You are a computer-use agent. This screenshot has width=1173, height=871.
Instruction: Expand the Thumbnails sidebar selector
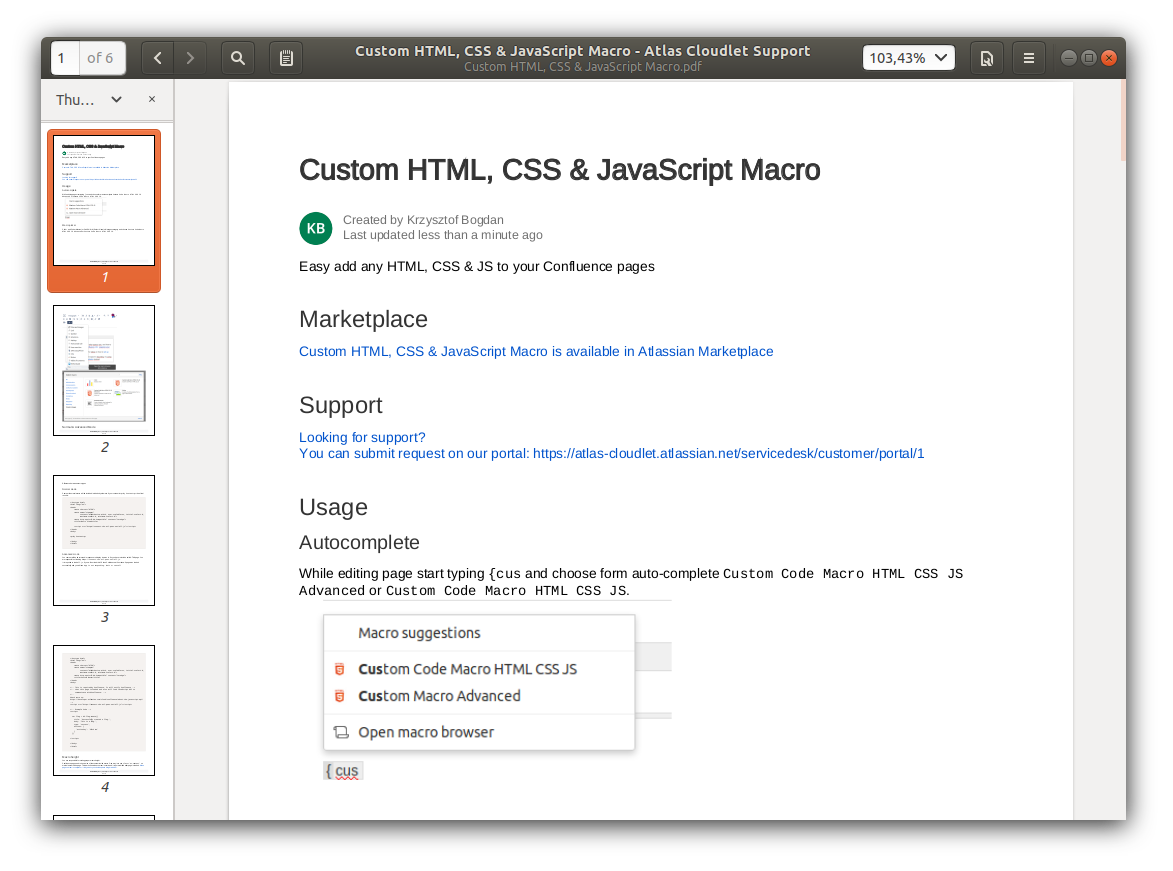[89, 100]
